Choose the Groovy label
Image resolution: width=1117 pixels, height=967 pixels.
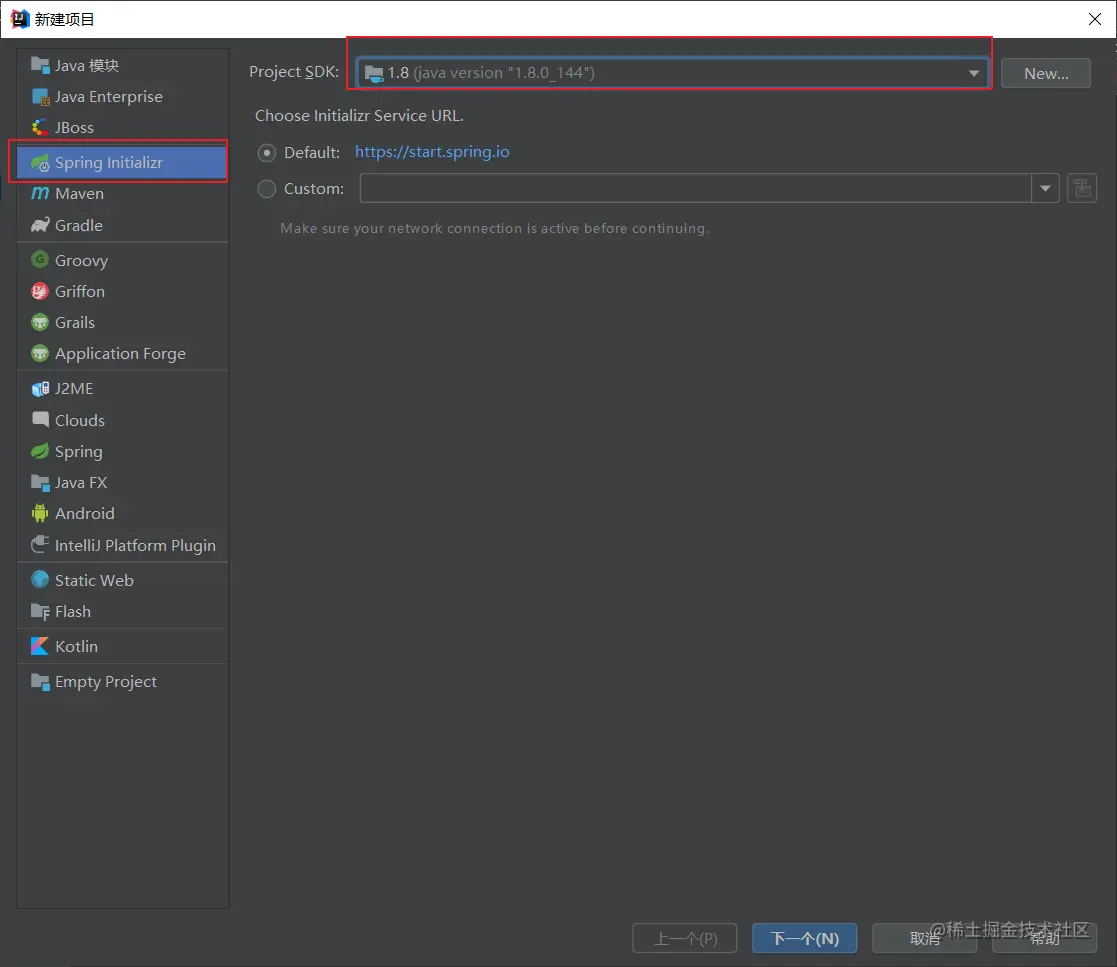(81, 261)
